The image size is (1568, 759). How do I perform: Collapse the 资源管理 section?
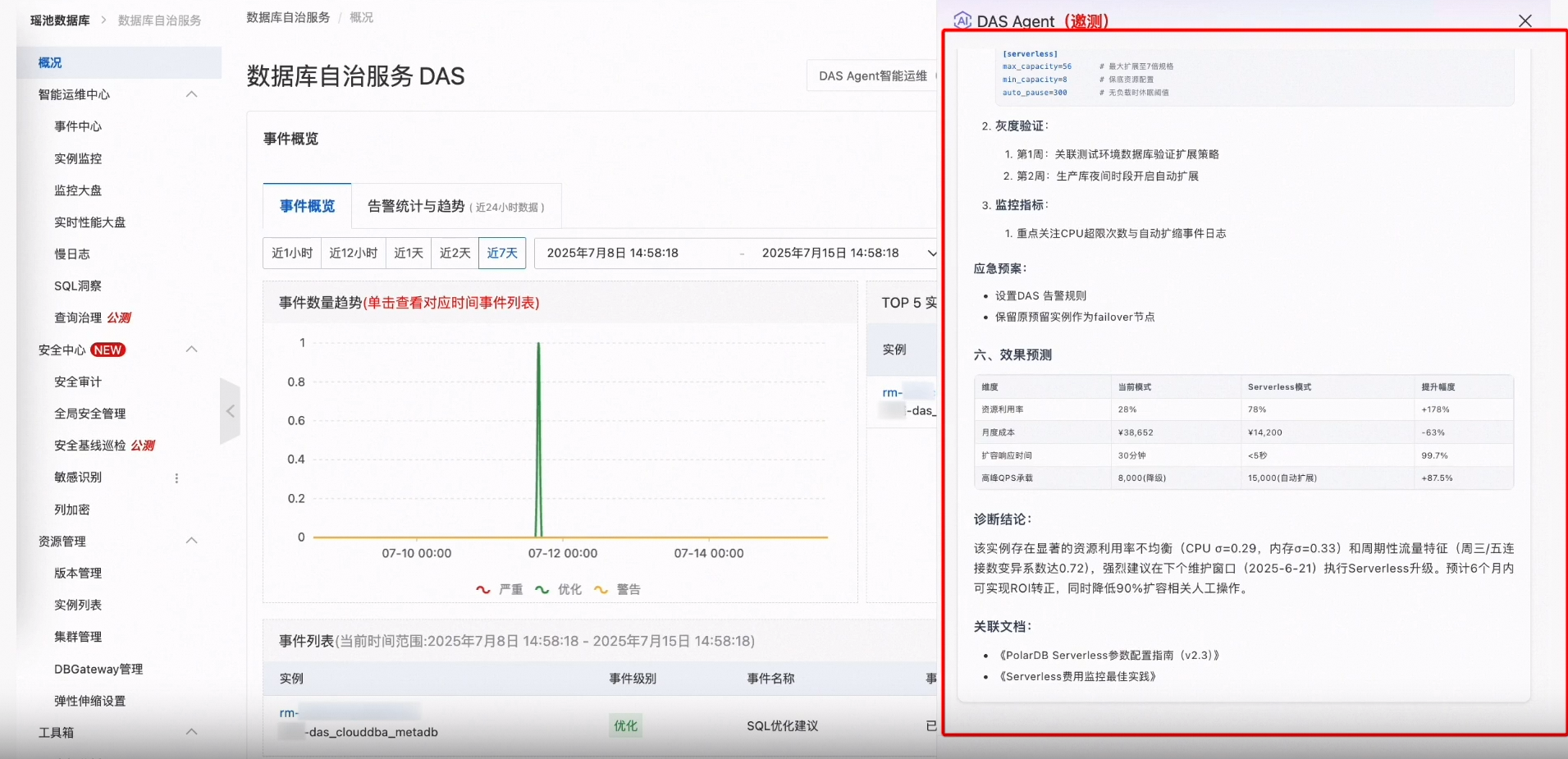click(191, 541)
